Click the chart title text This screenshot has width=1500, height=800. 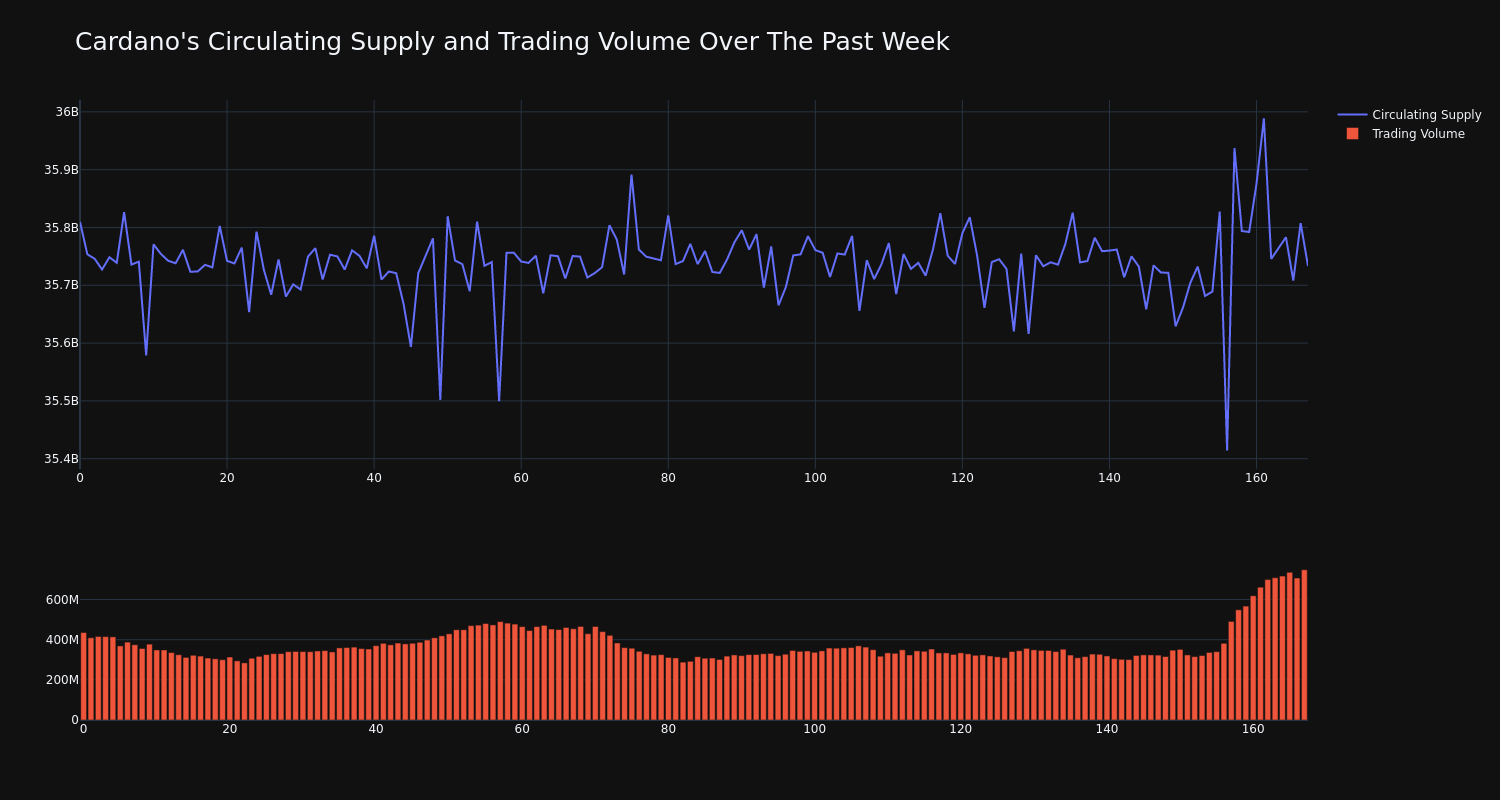(512, 42)
